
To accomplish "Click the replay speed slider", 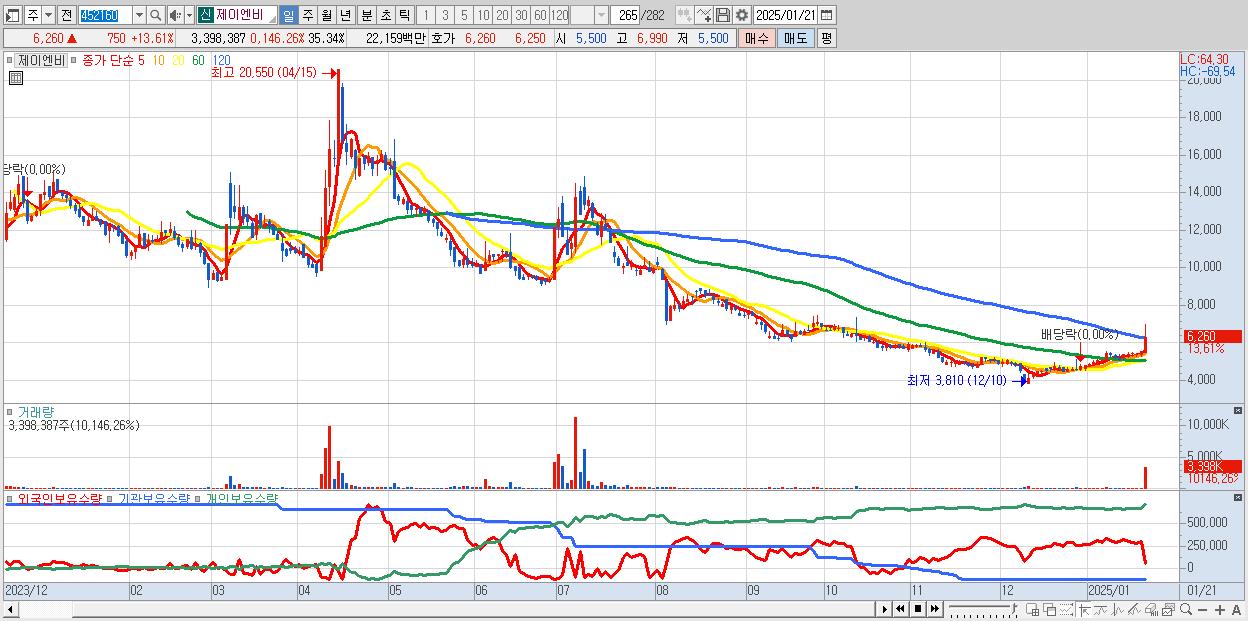I will pos(982,609).
